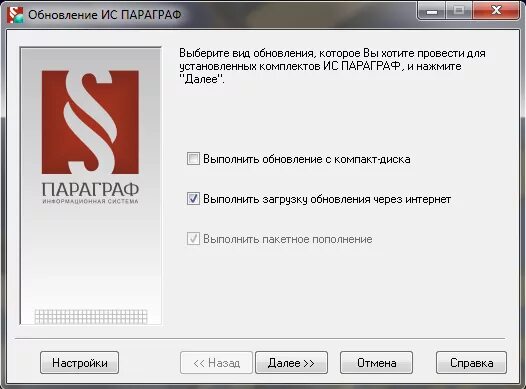Enable update from compact disc checkbox

(193, 159)
